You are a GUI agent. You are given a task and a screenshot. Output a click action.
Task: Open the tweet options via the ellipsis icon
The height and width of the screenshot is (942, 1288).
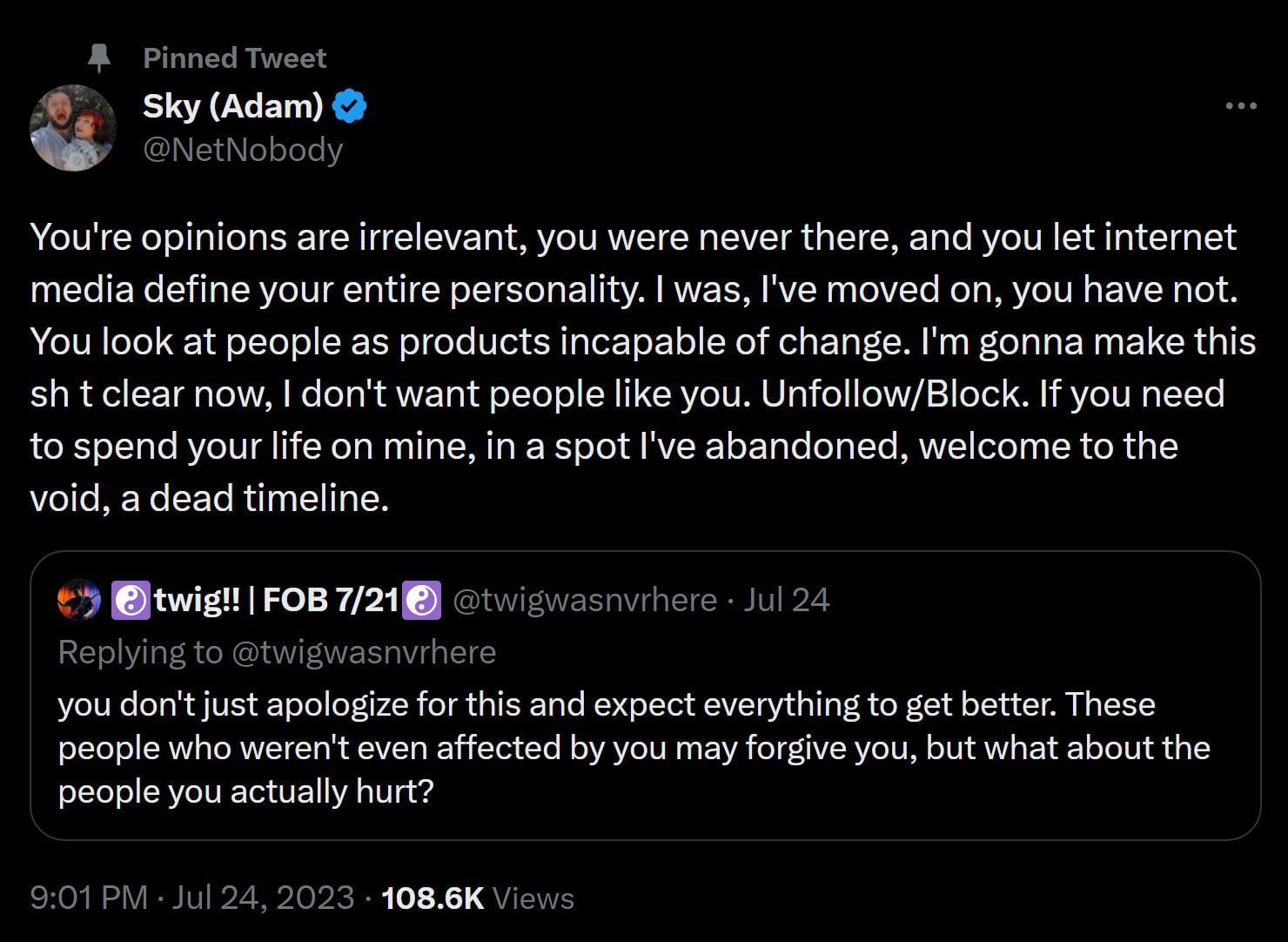(1239, 104)
